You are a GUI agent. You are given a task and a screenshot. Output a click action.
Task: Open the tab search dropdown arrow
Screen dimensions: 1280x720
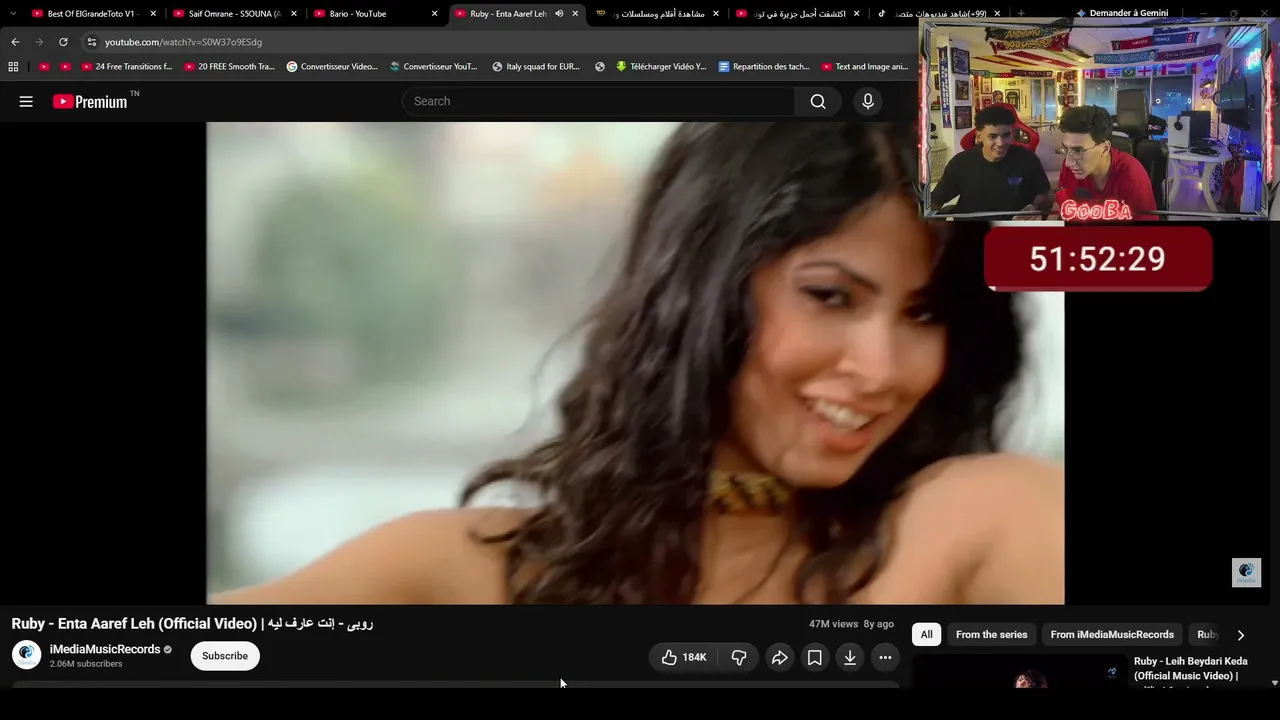tap(13, 14)
